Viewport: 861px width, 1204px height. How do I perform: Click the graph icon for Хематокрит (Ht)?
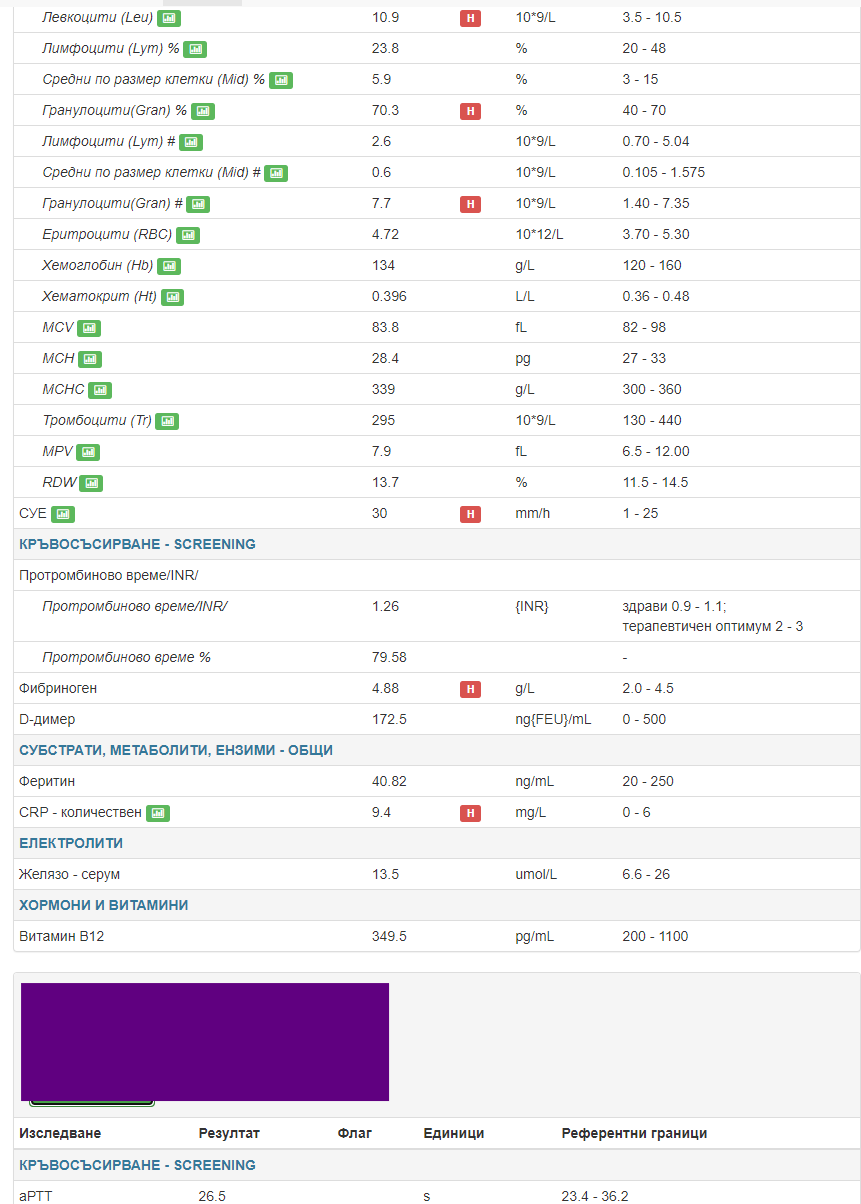(173, 297)
